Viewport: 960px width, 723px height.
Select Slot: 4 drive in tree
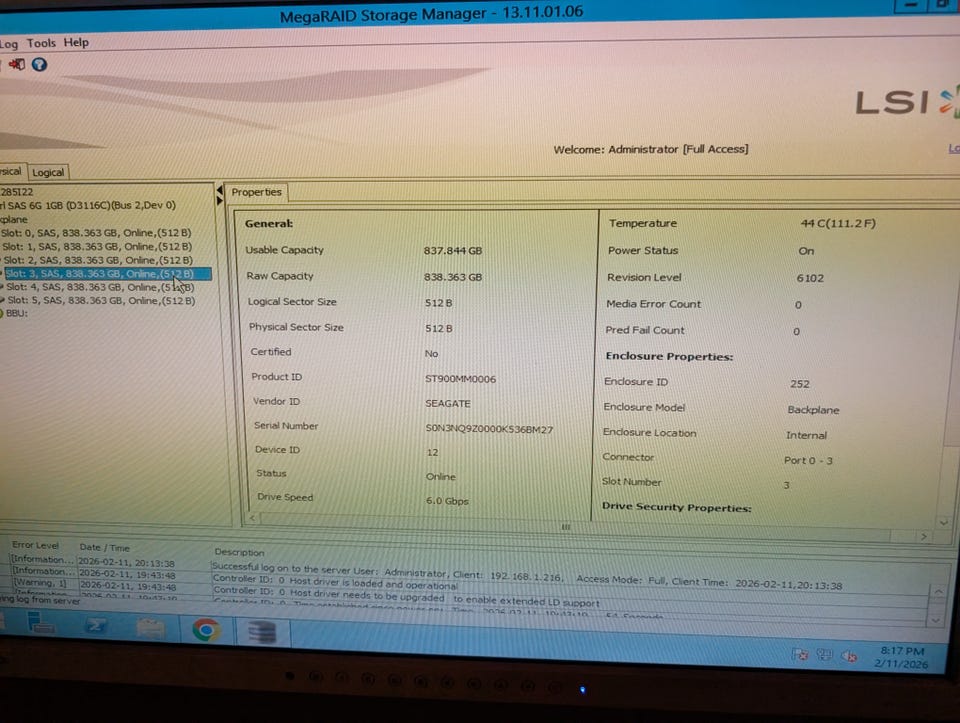coord(100,287)
